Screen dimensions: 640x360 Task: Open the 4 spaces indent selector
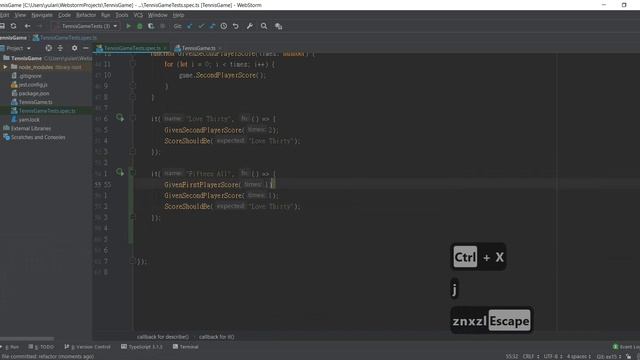point(579,356)
